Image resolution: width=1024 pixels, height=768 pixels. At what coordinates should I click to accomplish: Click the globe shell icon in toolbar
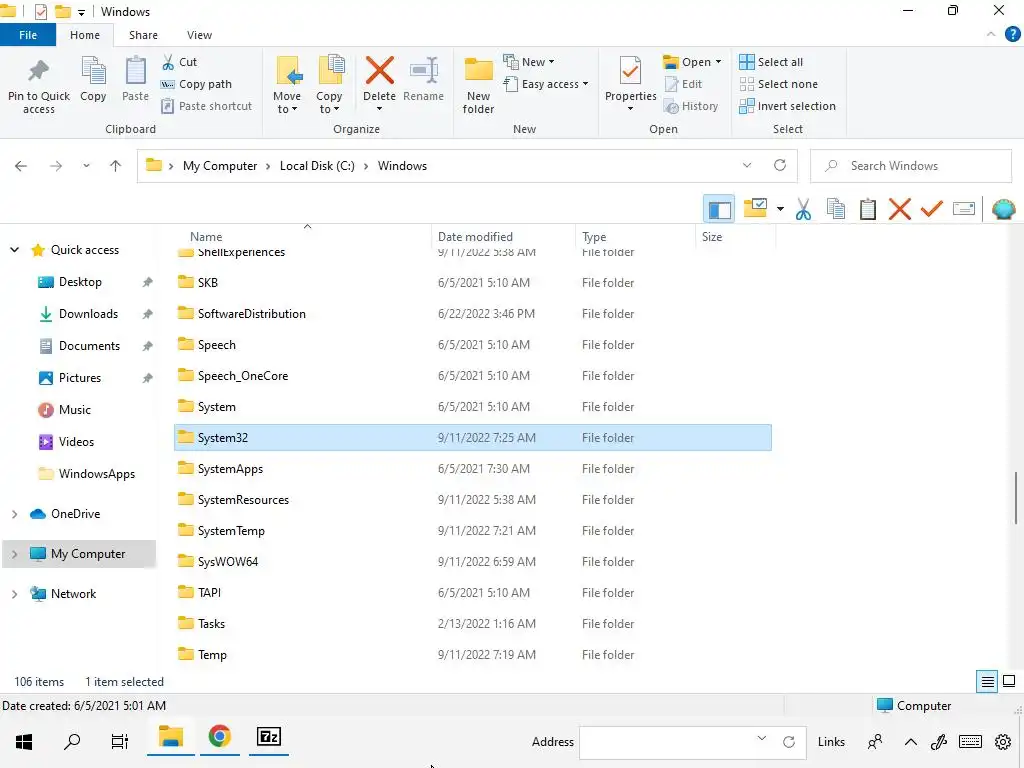click(1004, 210)
